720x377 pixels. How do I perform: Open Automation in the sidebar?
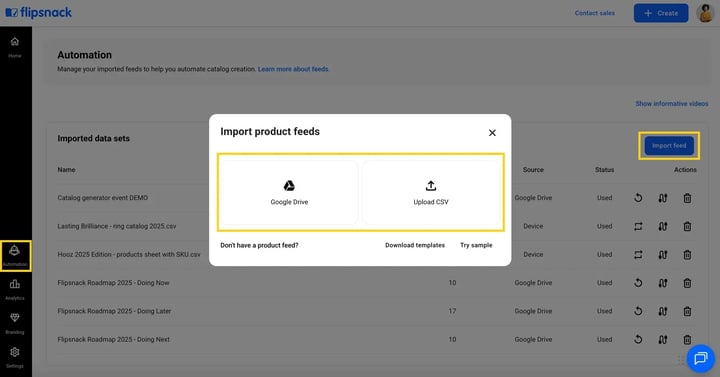tap(15, 256)
